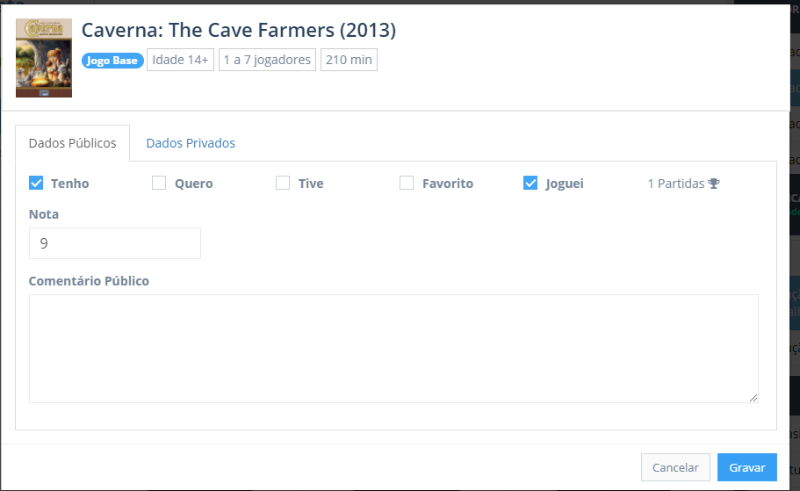The height and width of the screenshot is (491, 800).
Task: Click the Jogo Base badge
Action: pos(113,60)
